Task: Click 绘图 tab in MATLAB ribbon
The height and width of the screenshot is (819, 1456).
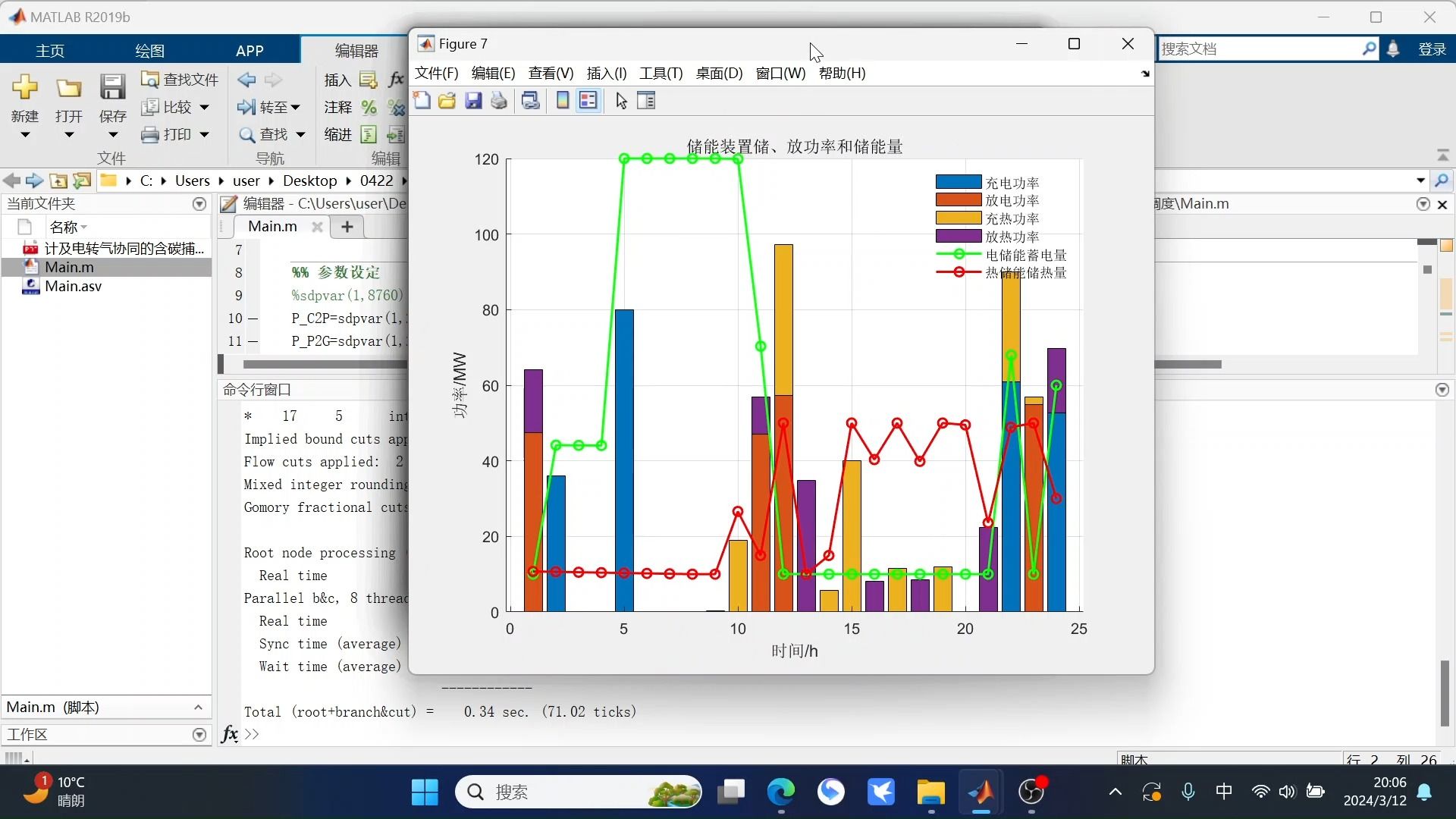Action: tap(150, 51)
